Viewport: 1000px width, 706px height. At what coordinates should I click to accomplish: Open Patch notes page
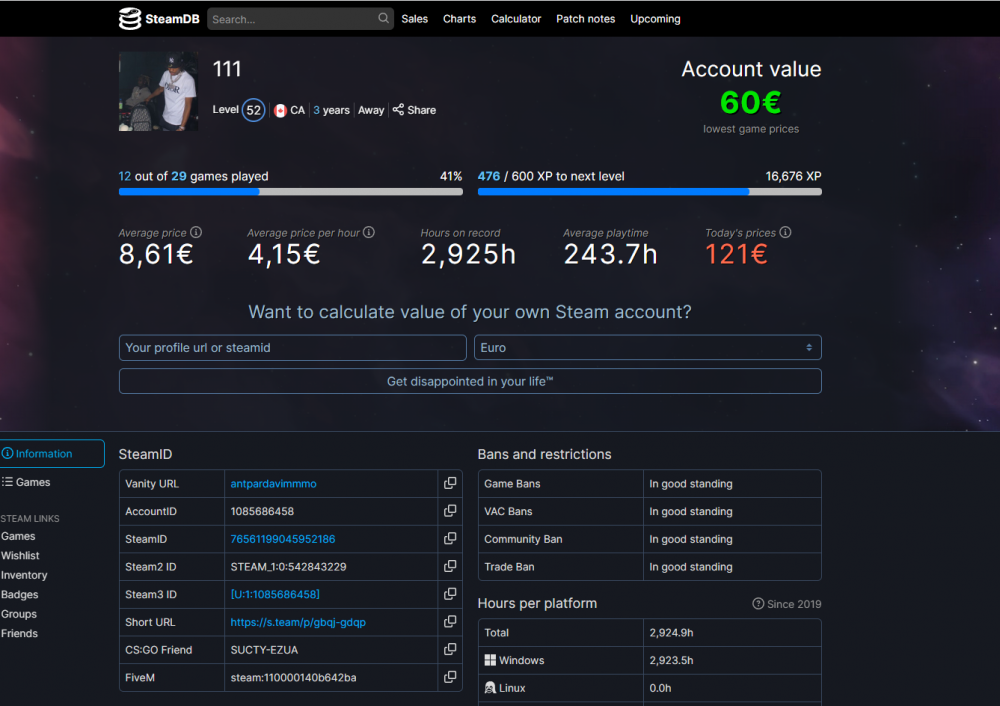point(585,18)
